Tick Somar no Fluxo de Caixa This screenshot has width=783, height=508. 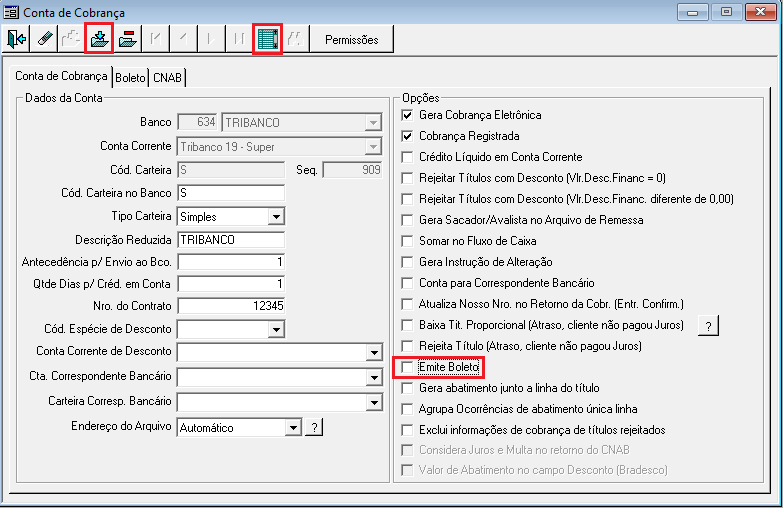click(x=407, y=241)
